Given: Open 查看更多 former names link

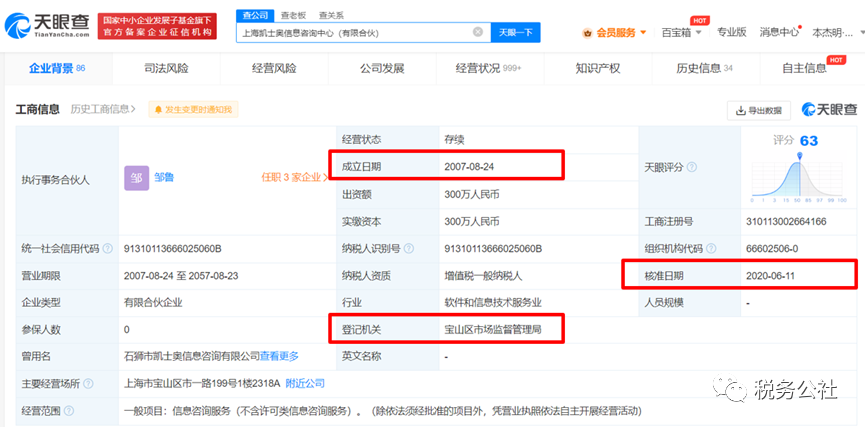Looking at the screenshot, I should pos(279,356).
